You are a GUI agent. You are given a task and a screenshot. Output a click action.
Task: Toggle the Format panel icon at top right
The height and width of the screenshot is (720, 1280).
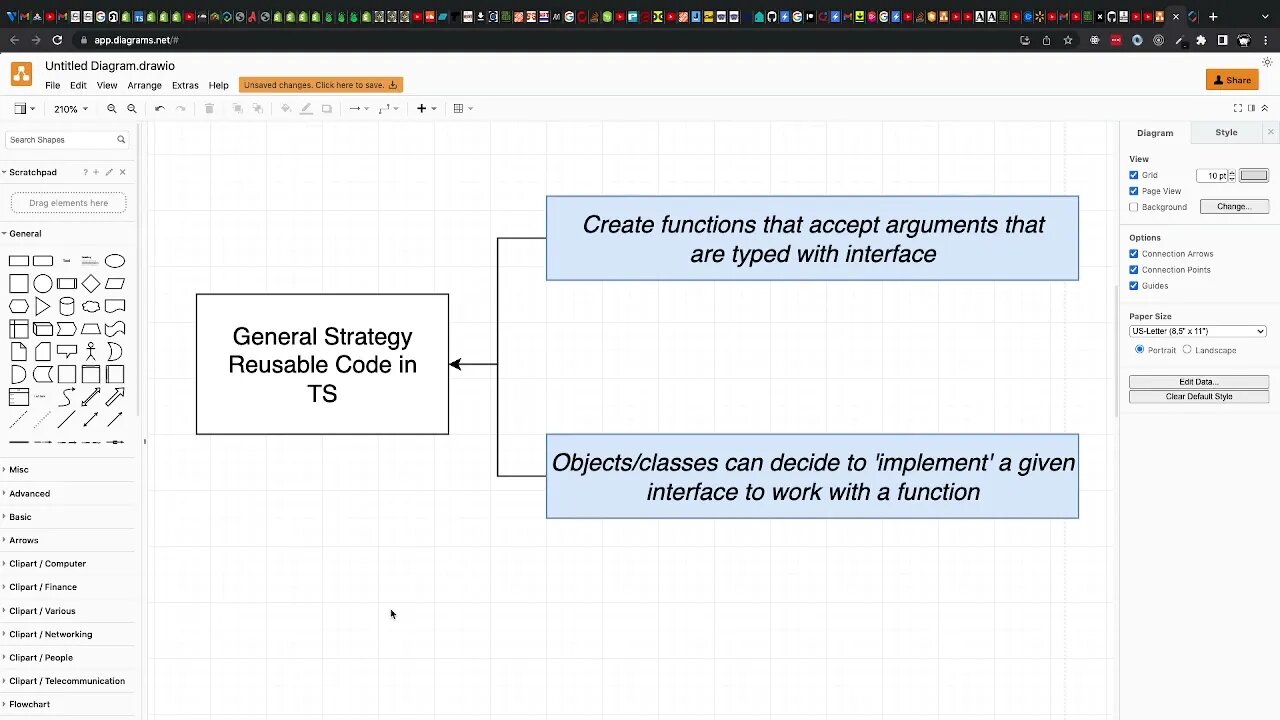pos(1251,108)
